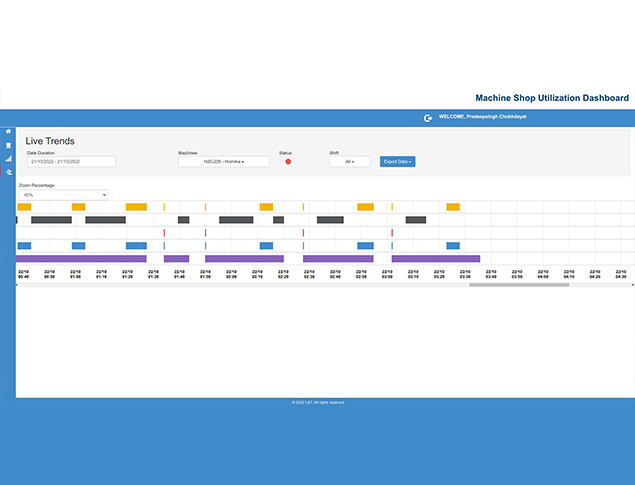This screenshot has width=635, height=485.
Task: Click the logout icon beside WELCOME
Action: [x=428, y=118]
